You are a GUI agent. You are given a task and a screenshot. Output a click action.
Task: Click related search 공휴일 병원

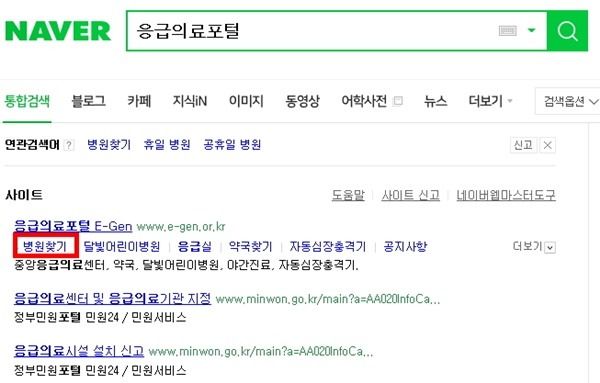pyautogui.click(x=232, y=145)
